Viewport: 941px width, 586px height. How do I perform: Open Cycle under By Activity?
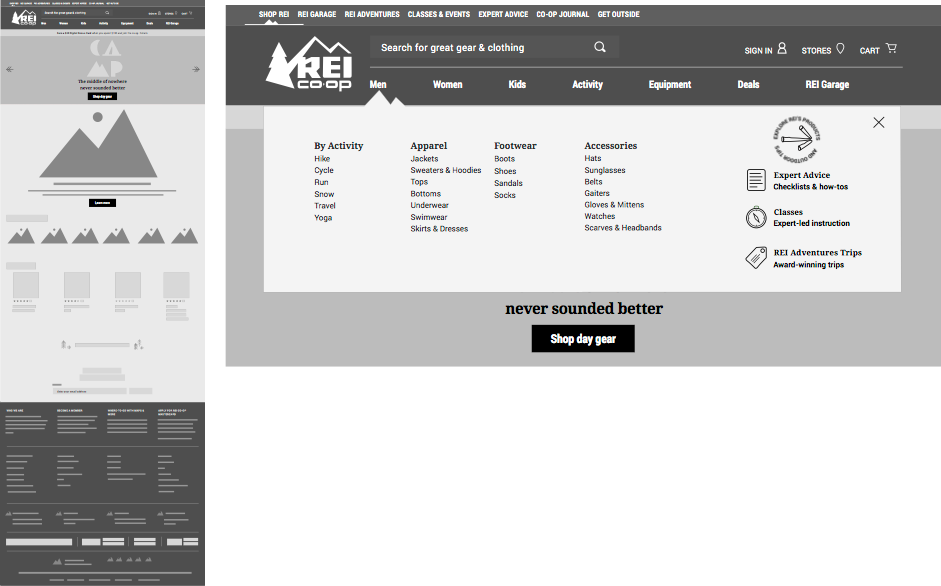(x=324, y=171)
